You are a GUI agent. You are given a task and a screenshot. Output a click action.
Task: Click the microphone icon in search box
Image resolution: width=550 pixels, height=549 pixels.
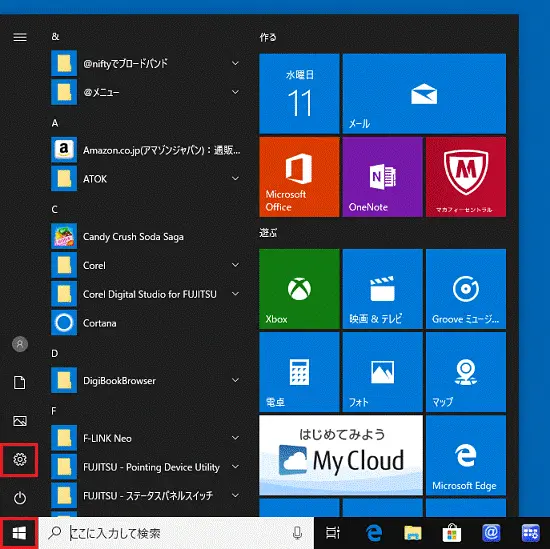point(297,533)
